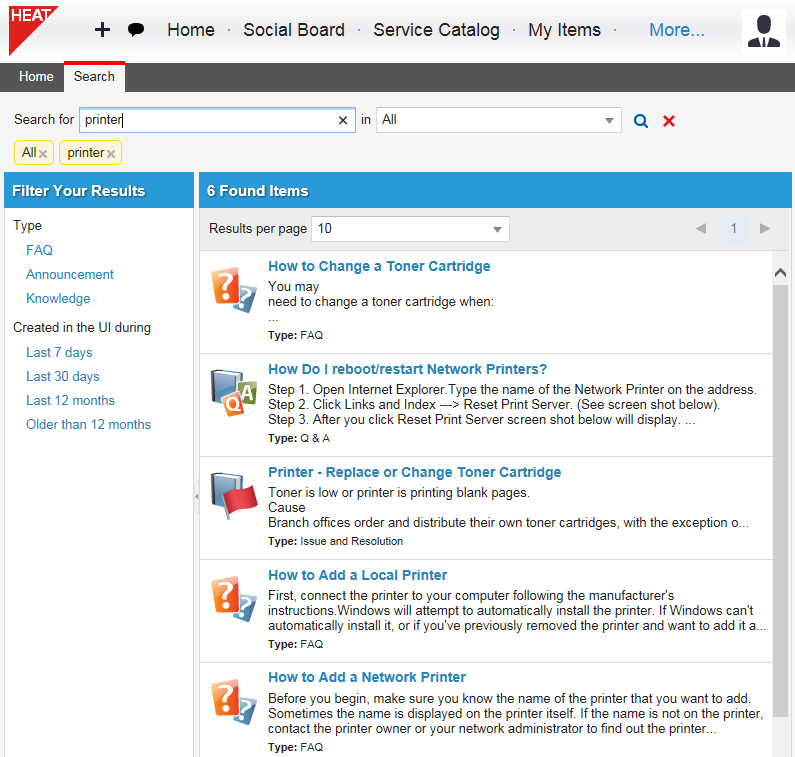Screen dimensions: 795x757
Task: Click the FAQ icon for Local Printer
Action: [x=234, y=598]
